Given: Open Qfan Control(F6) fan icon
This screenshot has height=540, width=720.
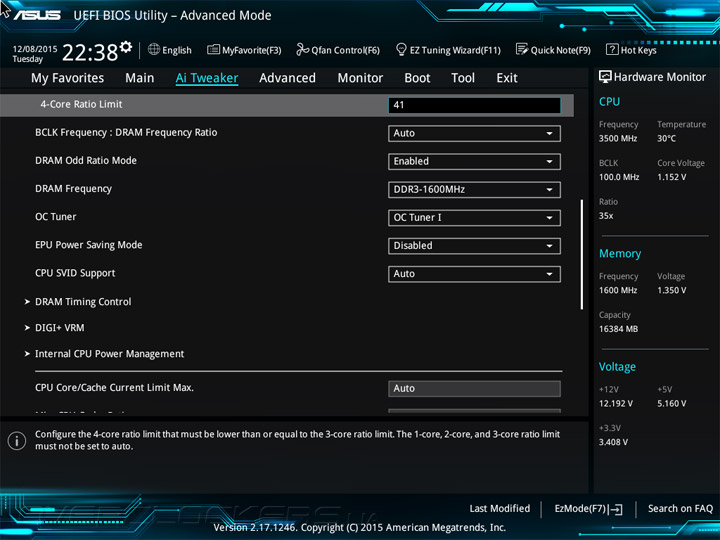Looking at the screenshot, I should point(302,49).
